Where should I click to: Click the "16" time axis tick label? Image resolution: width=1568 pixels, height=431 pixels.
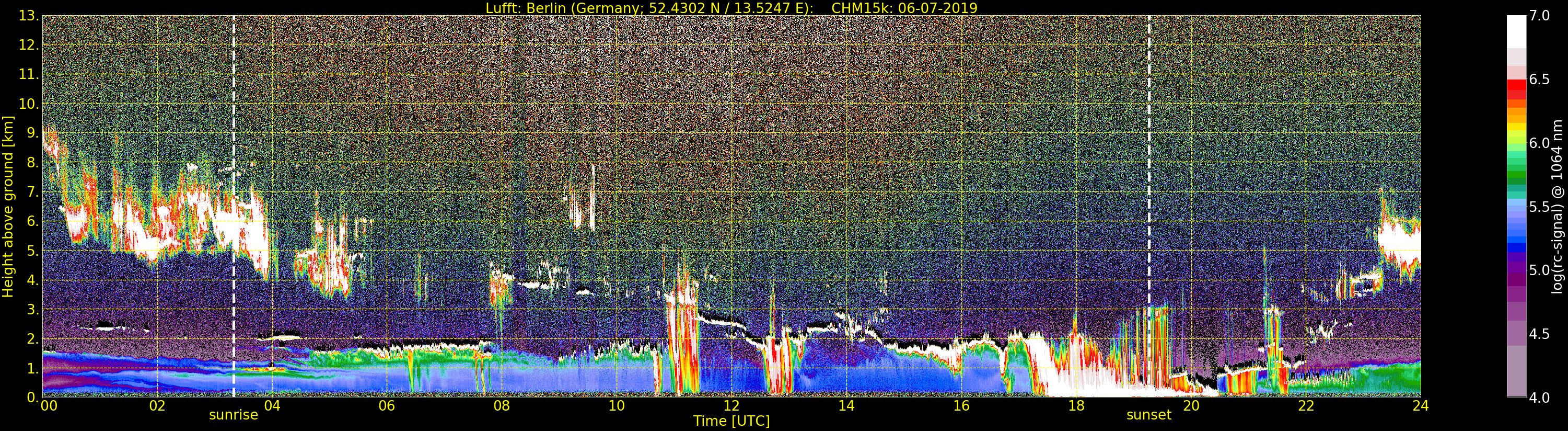point(961,406)
